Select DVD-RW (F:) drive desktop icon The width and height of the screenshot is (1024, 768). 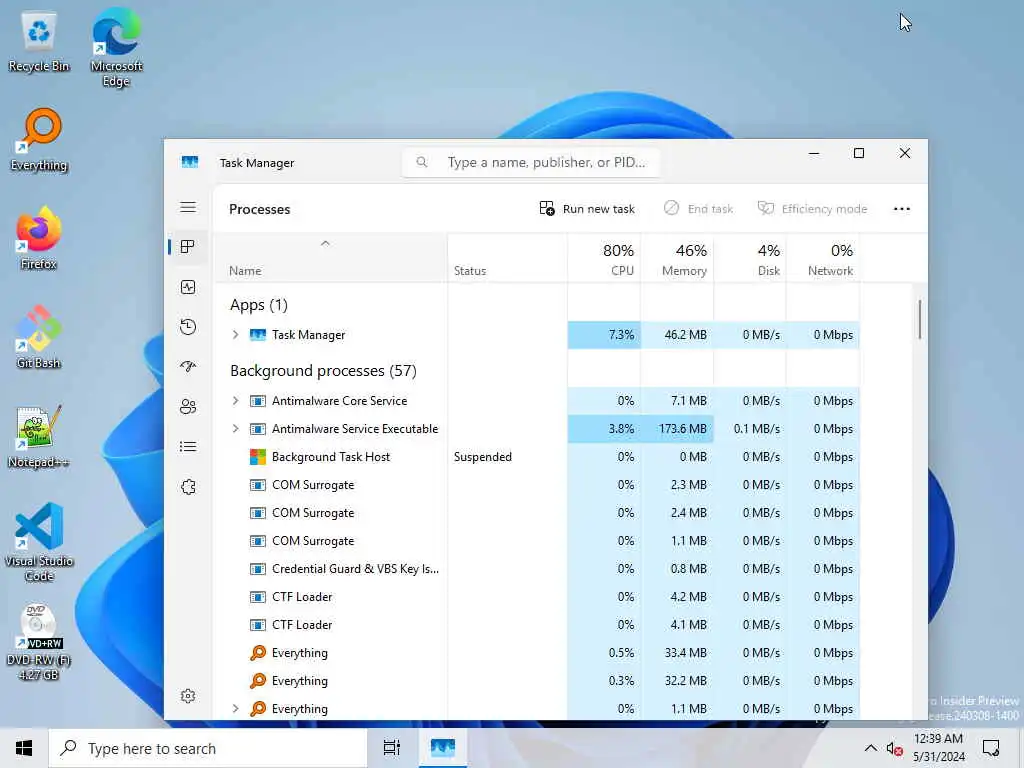click(39, 641)
